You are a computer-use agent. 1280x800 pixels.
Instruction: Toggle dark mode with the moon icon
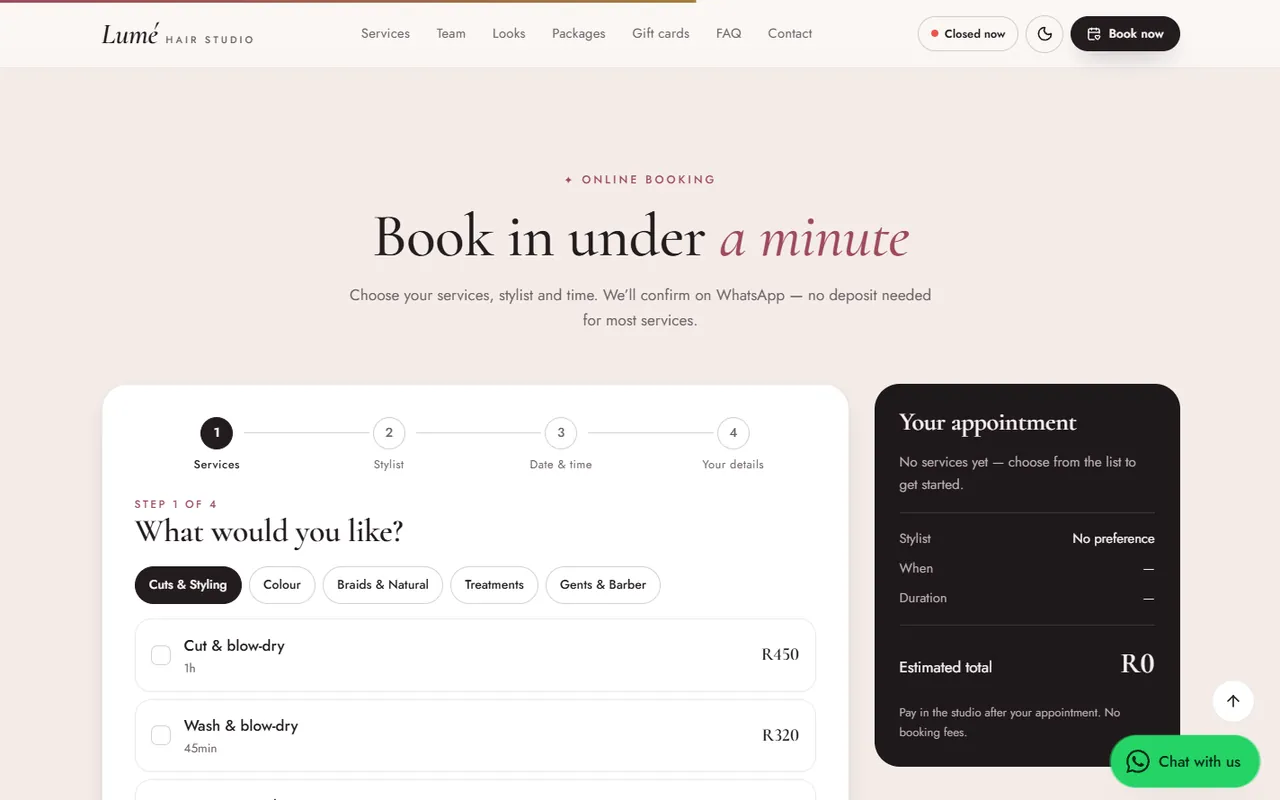tap(1044, 34)
